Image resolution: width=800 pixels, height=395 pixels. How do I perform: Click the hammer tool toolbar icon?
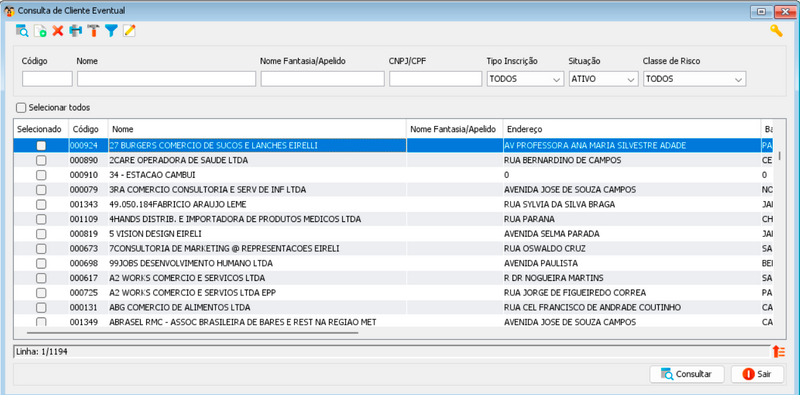point(93,31)
